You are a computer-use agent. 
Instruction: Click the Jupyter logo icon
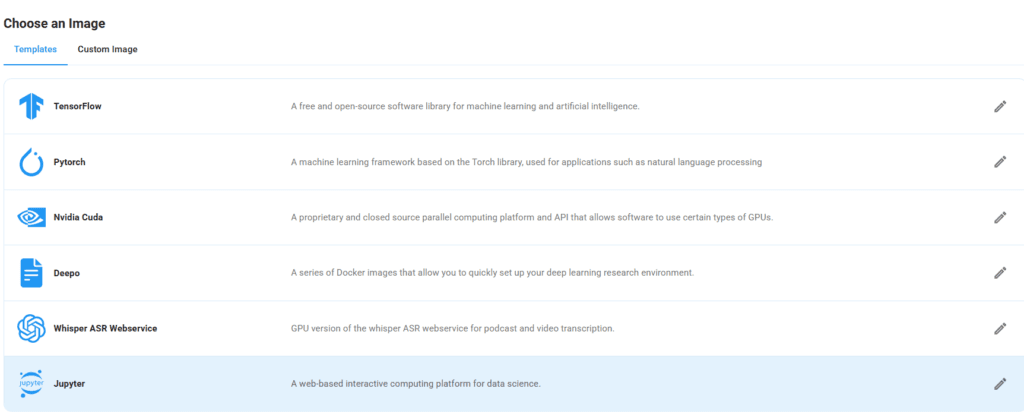(32, 384)
